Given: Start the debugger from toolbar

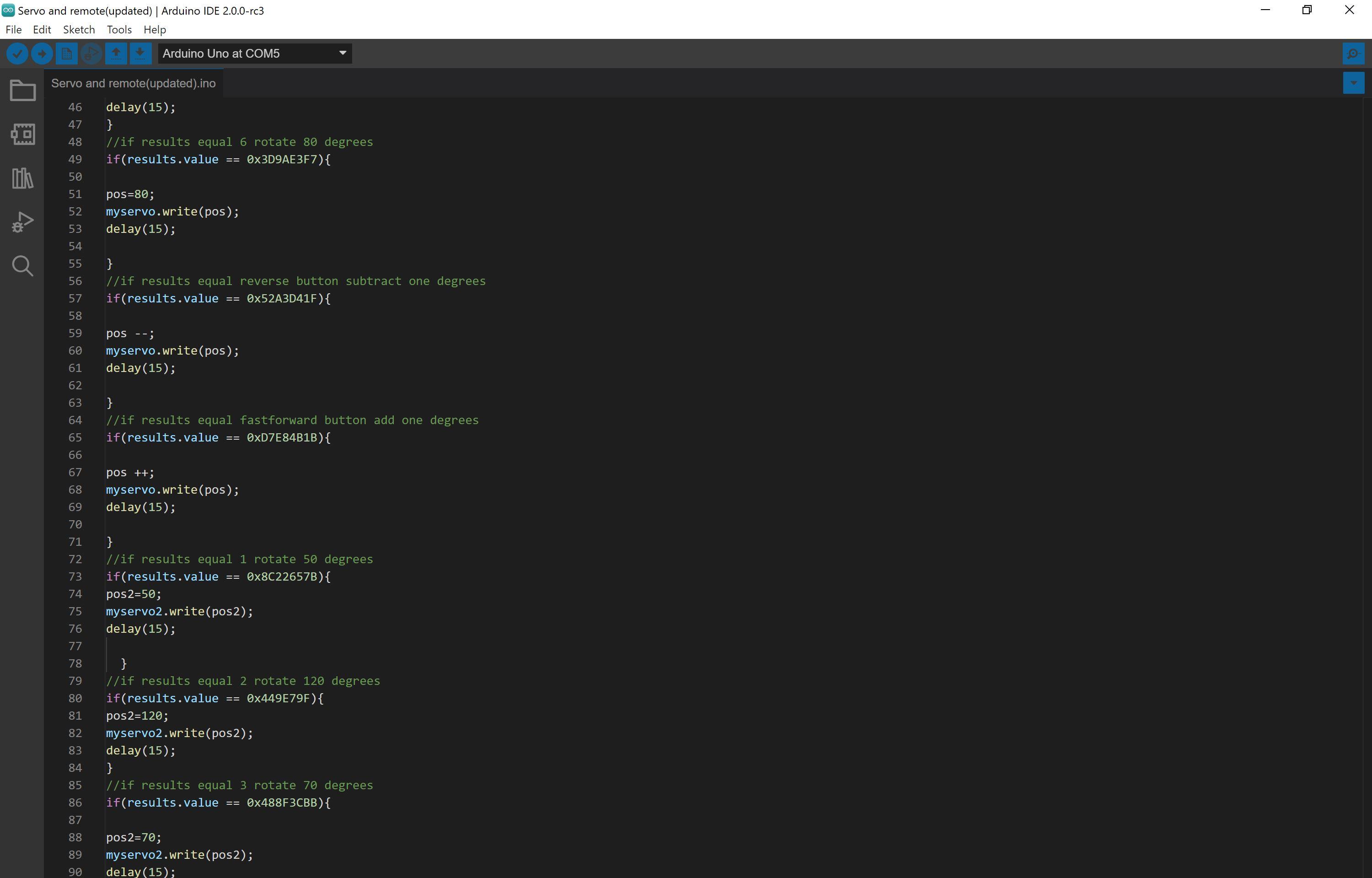Looking at the screenshot, I should coord(91,54).
